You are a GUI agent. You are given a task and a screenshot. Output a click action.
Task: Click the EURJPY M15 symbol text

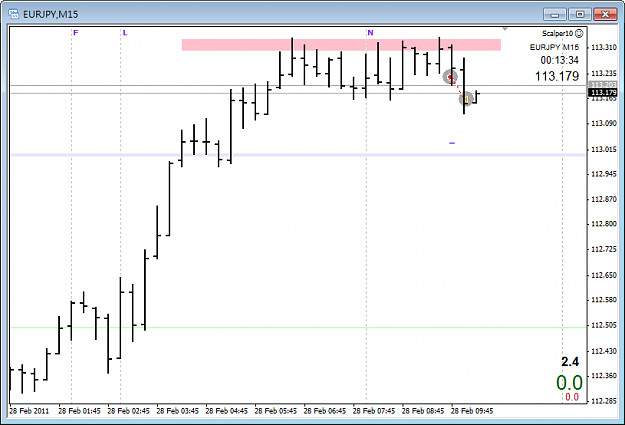pos(554,47)
